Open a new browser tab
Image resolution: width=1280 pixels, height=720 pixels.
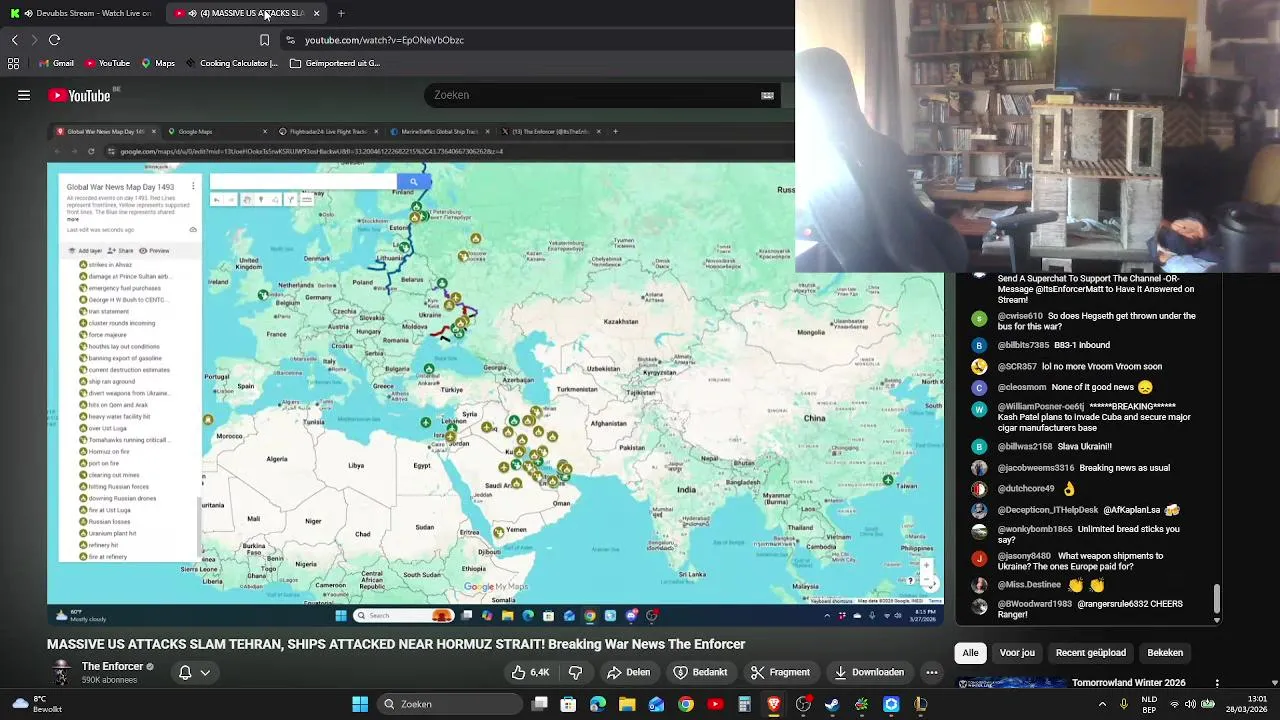click(341, 13)
